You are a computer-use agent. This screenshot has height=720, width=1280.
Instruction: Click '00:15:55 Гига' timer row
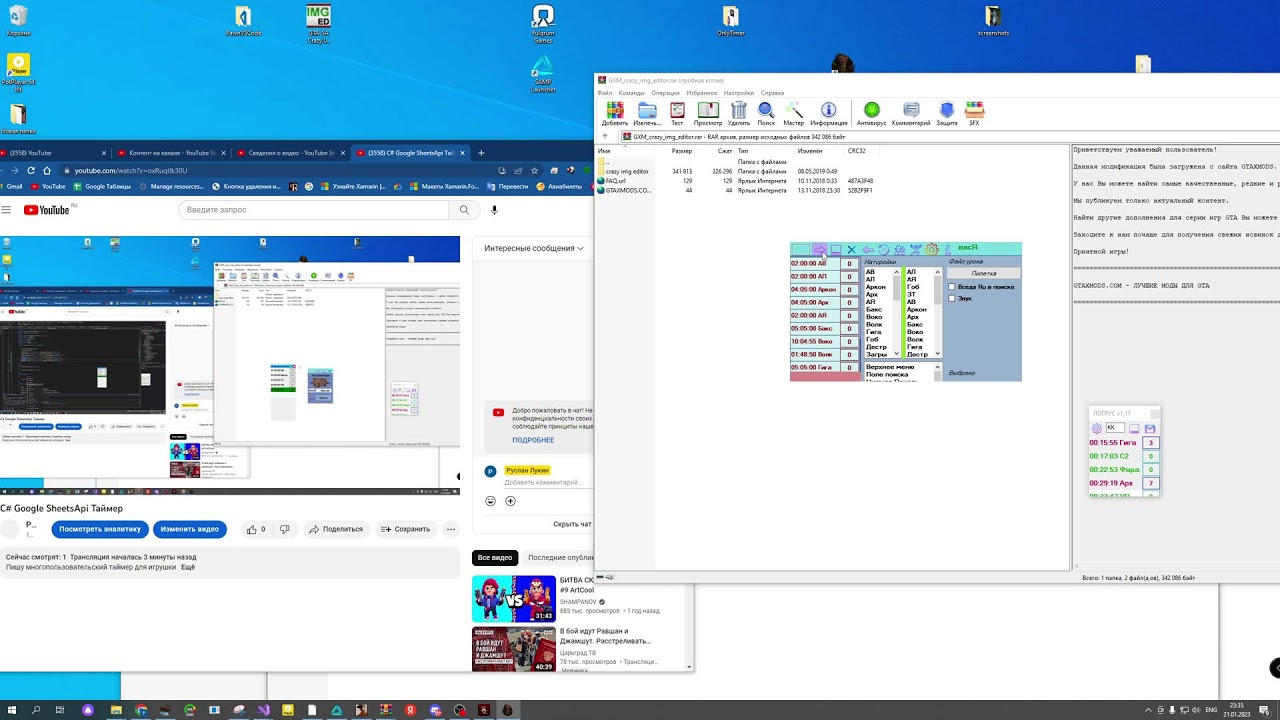coord(1113,442)
